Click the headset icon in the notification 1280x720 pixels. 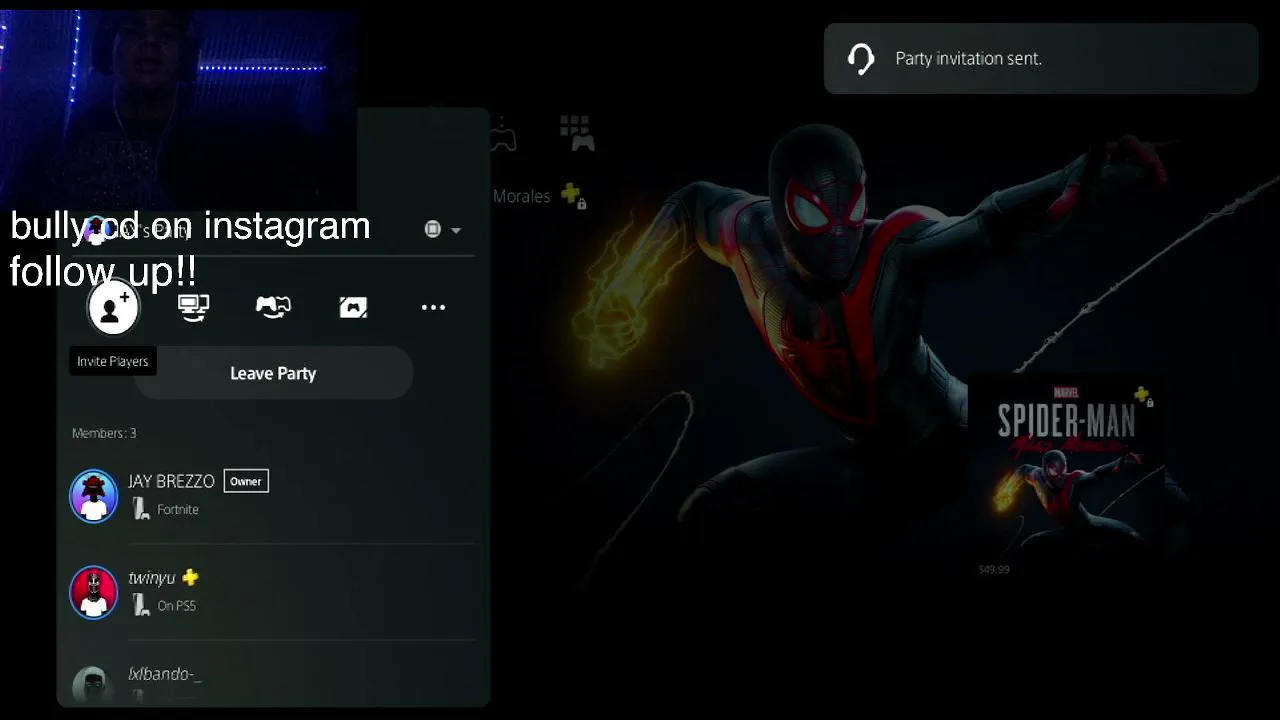(860, 59)
